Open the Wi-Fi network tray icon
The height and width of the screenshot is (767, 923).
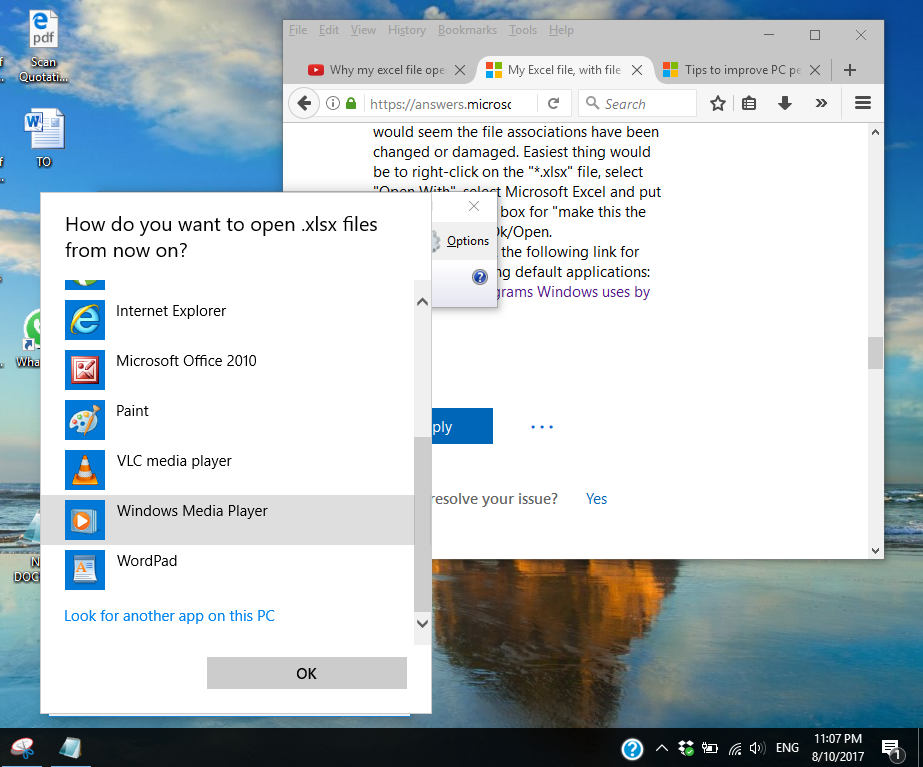735,749
